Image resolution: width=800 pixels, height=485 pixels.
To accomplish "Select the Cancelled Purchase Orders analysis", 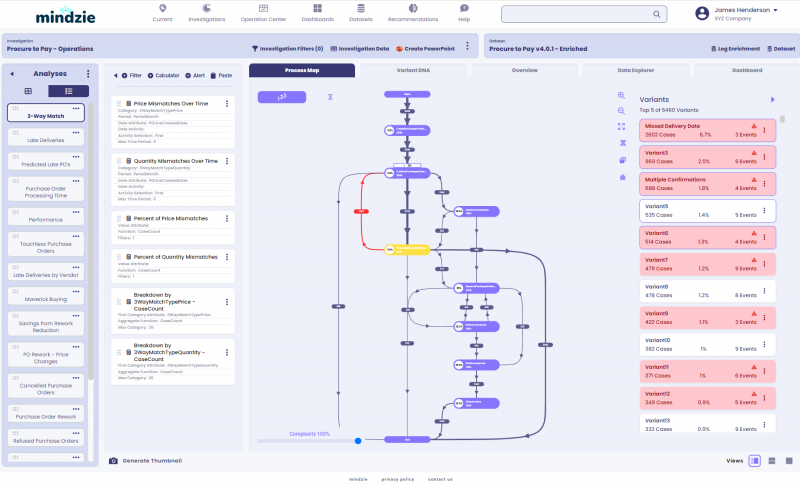I will pos(46,386).
